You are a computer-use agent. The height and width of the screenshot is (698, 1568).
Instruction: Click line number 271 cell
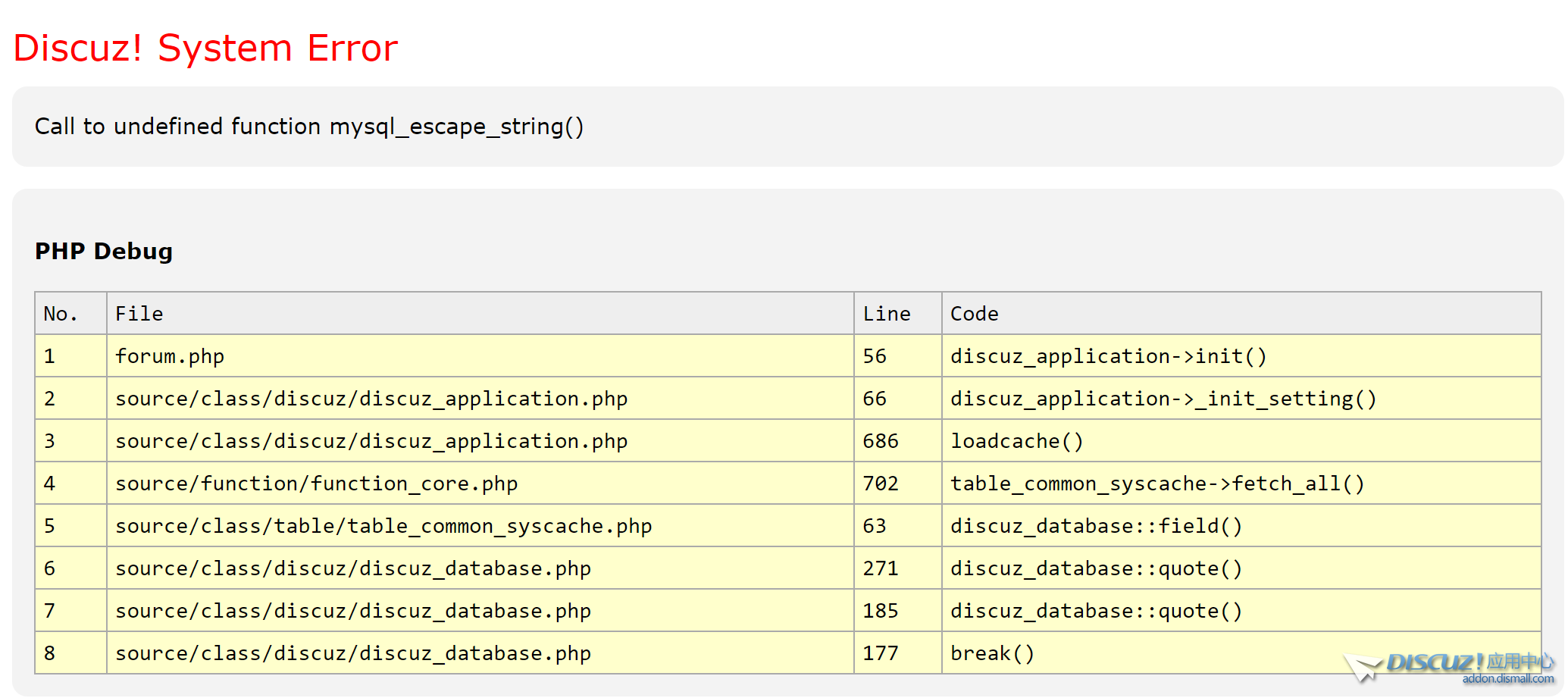click(881, 568)
